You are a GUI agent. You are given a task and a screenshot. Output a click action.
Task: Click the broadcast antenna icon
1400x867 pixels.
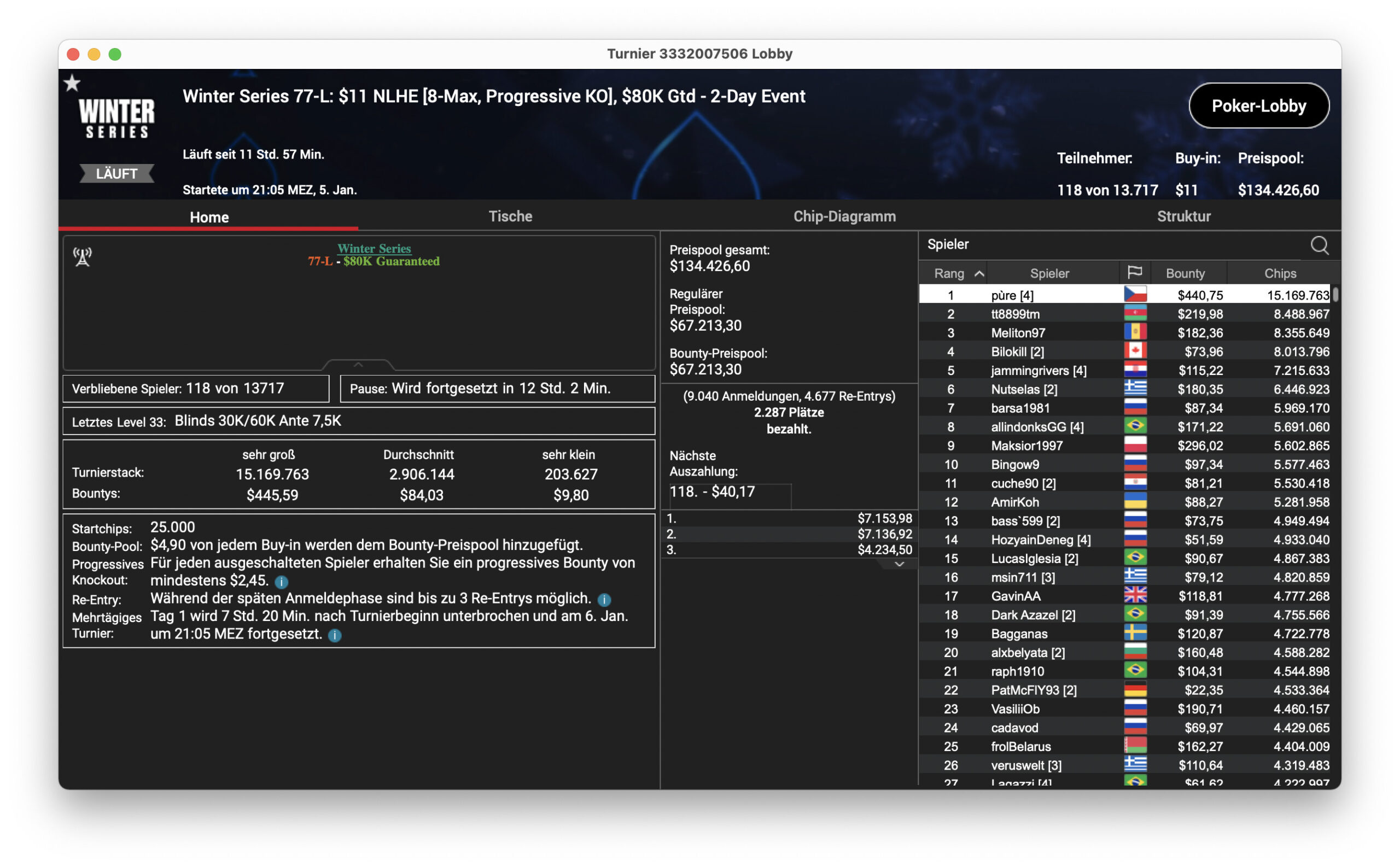83,257
